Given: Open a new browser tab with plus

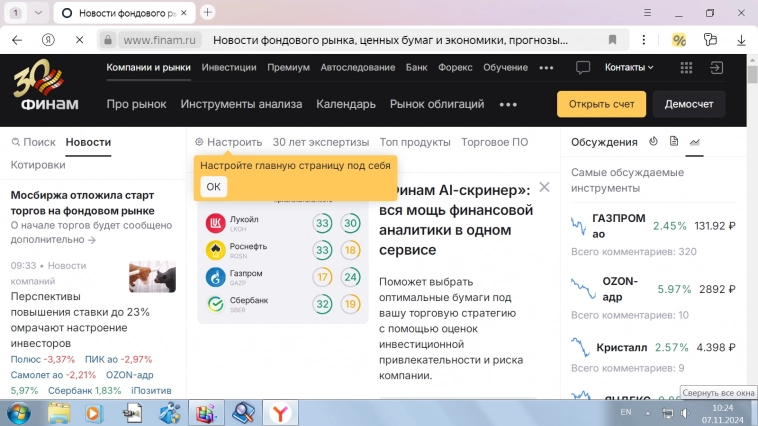Looking at the screenshot, I should point(207,13).
